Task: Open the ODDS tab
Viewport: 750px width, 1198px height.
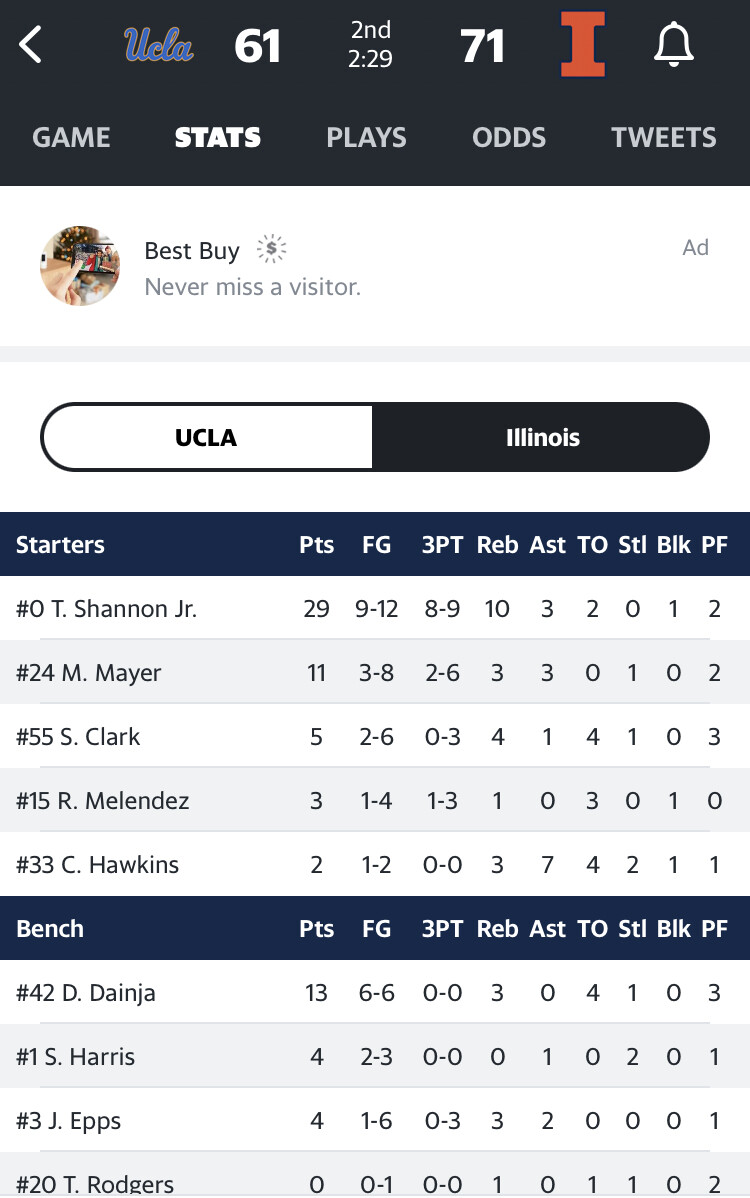Action: [x=509, y=137]
